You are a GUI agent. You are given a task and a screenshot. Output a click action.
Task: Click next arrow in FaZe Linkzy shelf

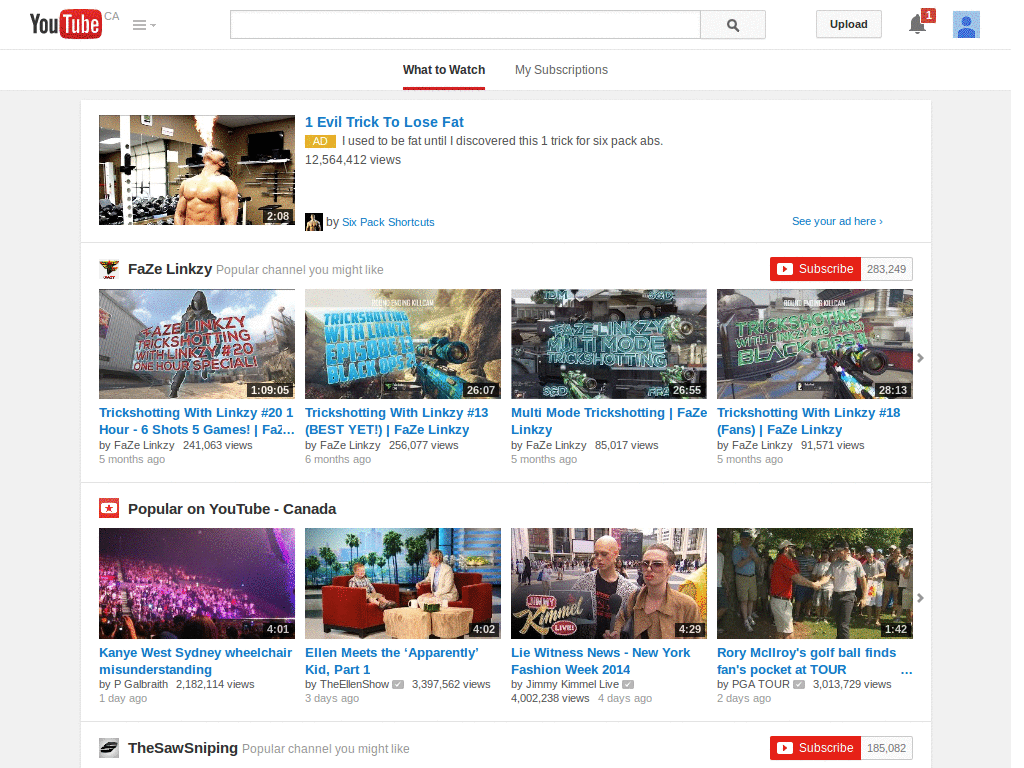coord(920,358)
